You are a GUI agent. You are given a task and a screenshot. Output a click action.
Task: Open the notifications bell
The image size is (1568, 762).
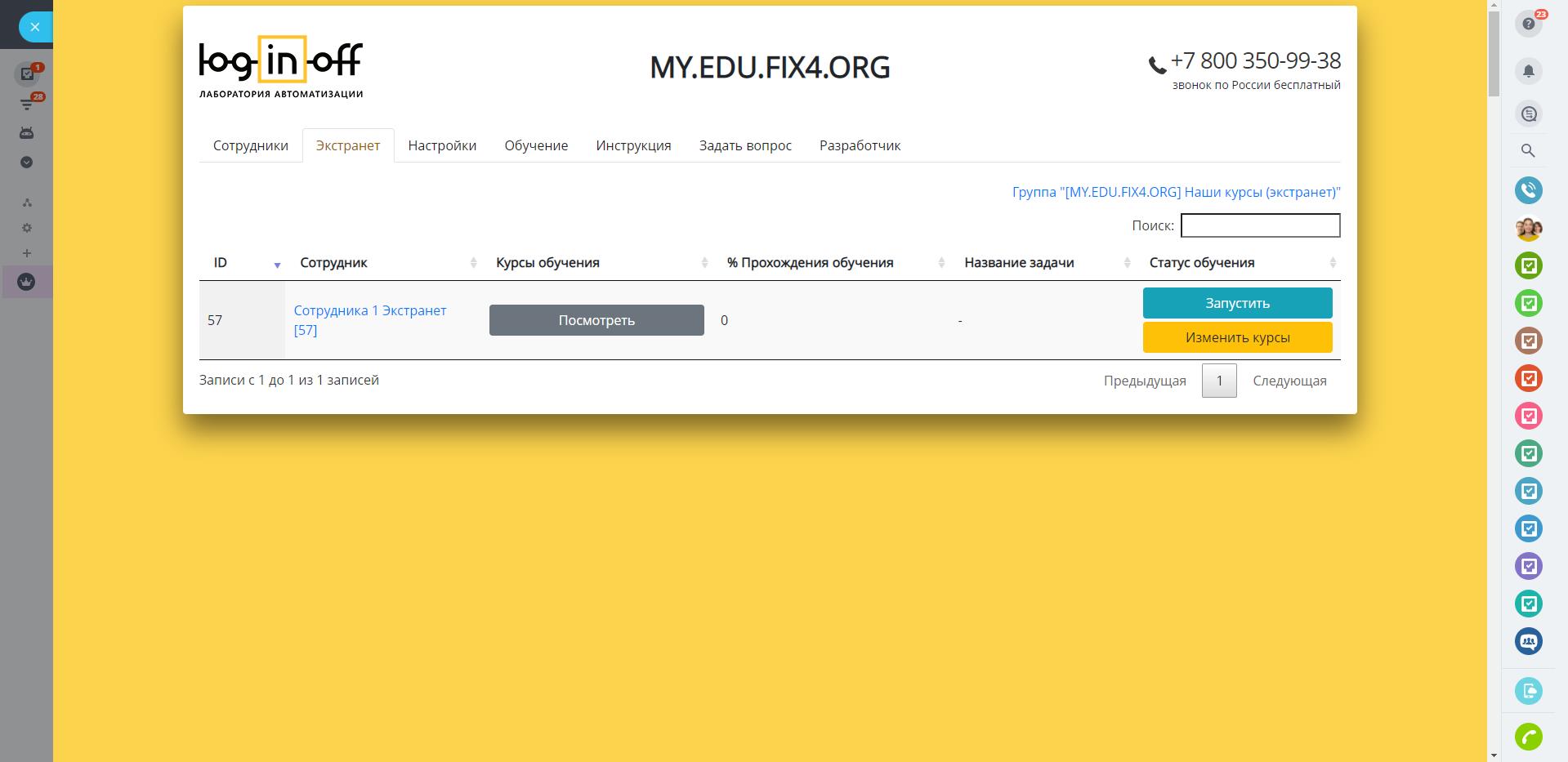[x=1529, y=71]
